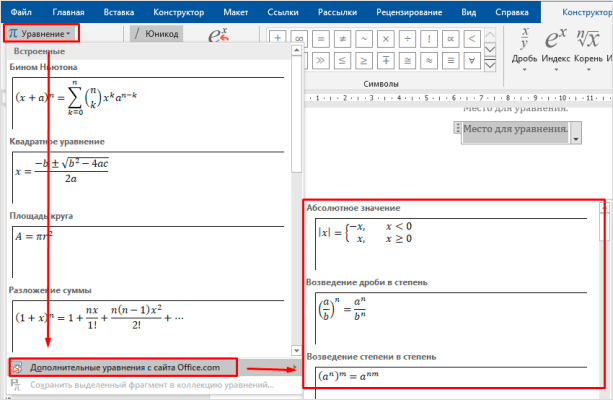Screen dimensions: 613x400
Task: Insert the exclamation mark symbol
Action: (x=429, y=39)
